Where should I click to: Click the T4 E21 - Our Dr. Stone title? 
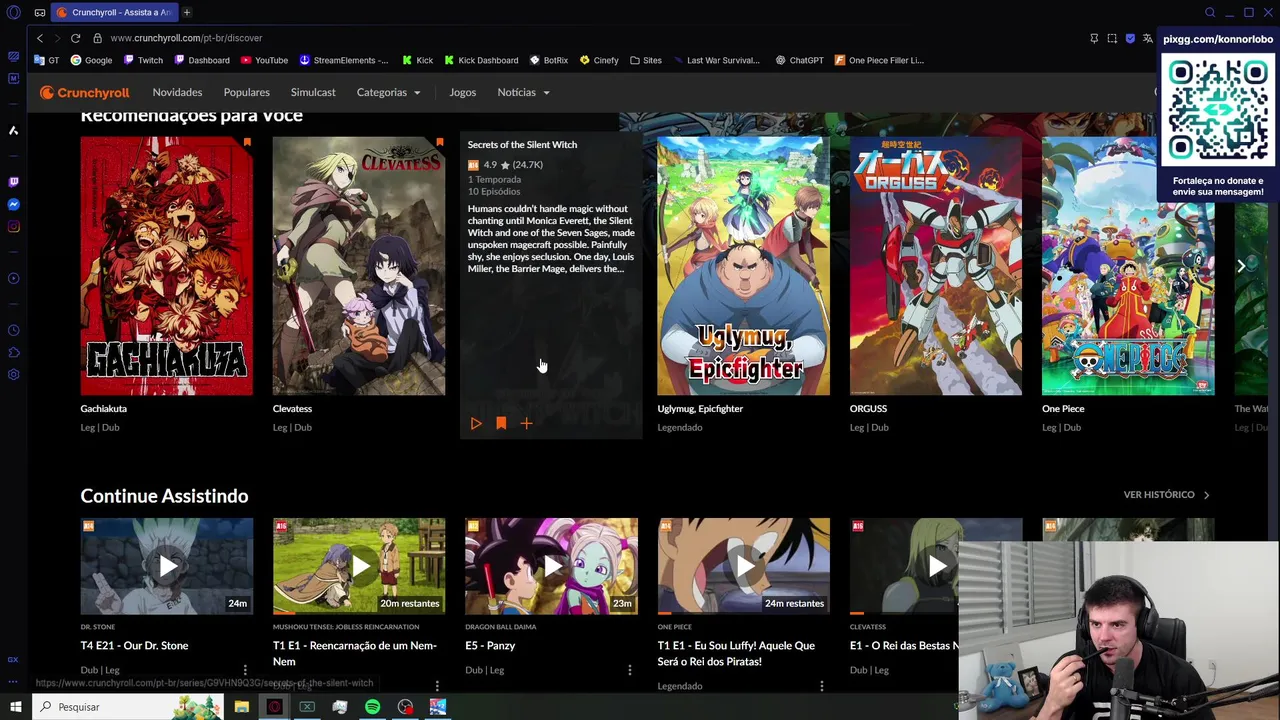pos(134,646)
